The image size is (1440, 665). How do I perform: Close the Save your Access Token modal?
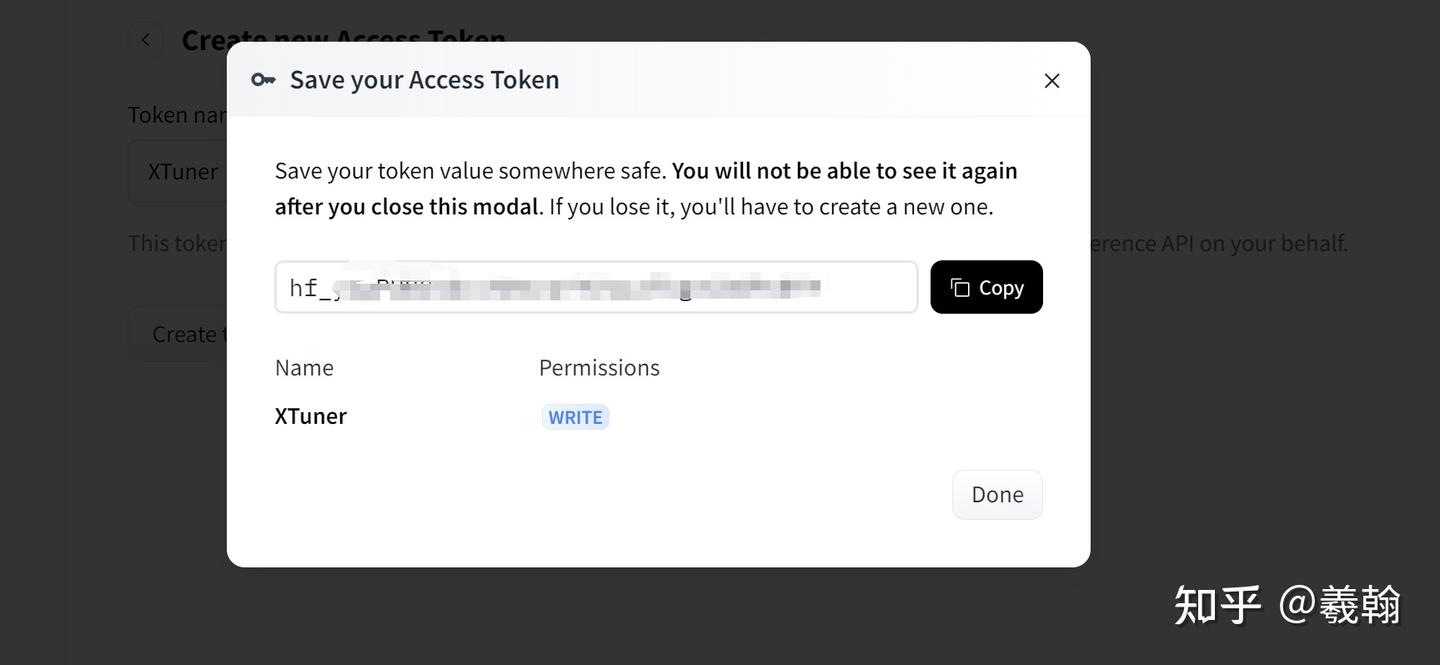[1051, 80]
